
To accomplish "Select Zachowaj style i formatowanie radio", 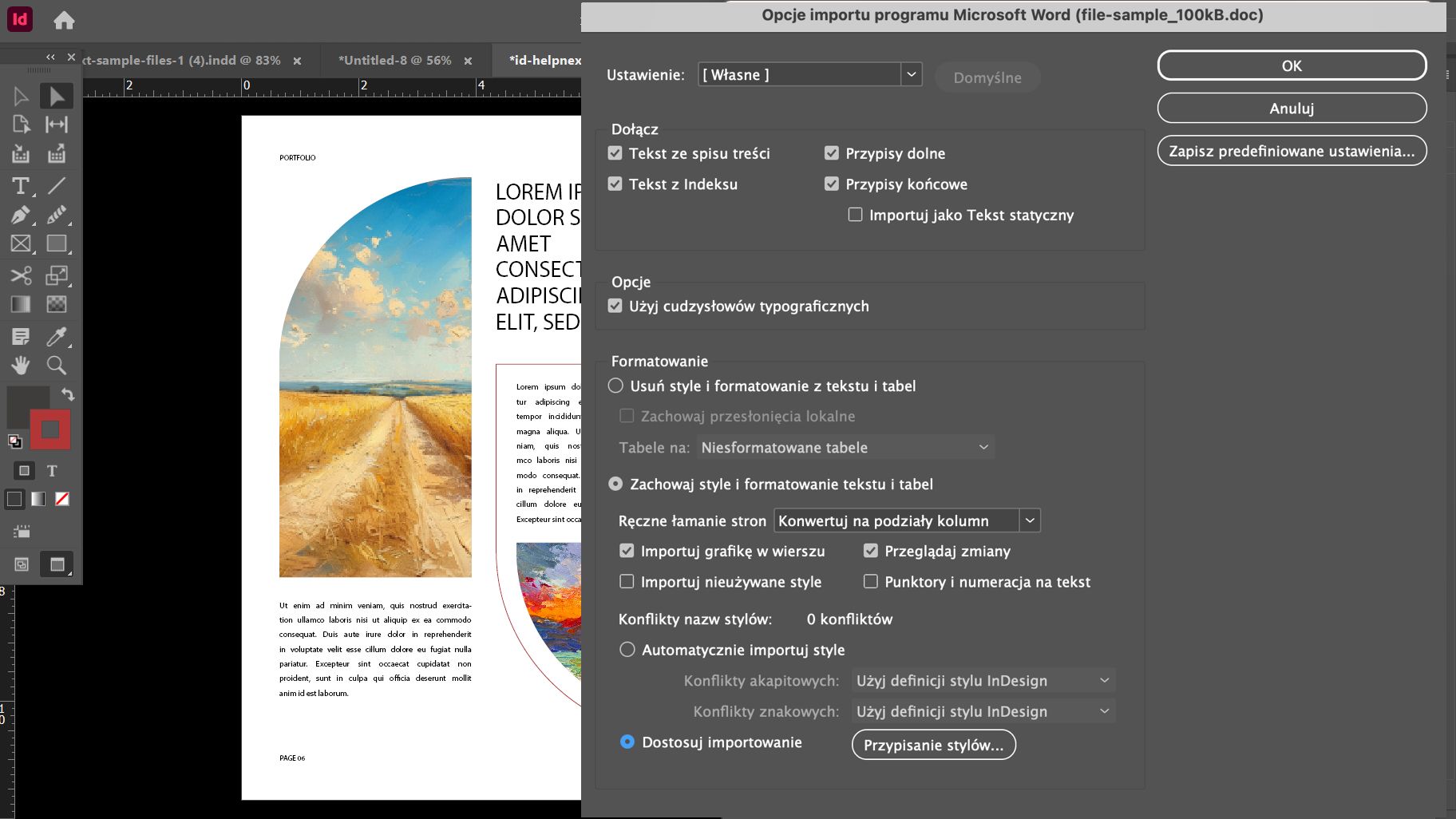I will point(615,484).
